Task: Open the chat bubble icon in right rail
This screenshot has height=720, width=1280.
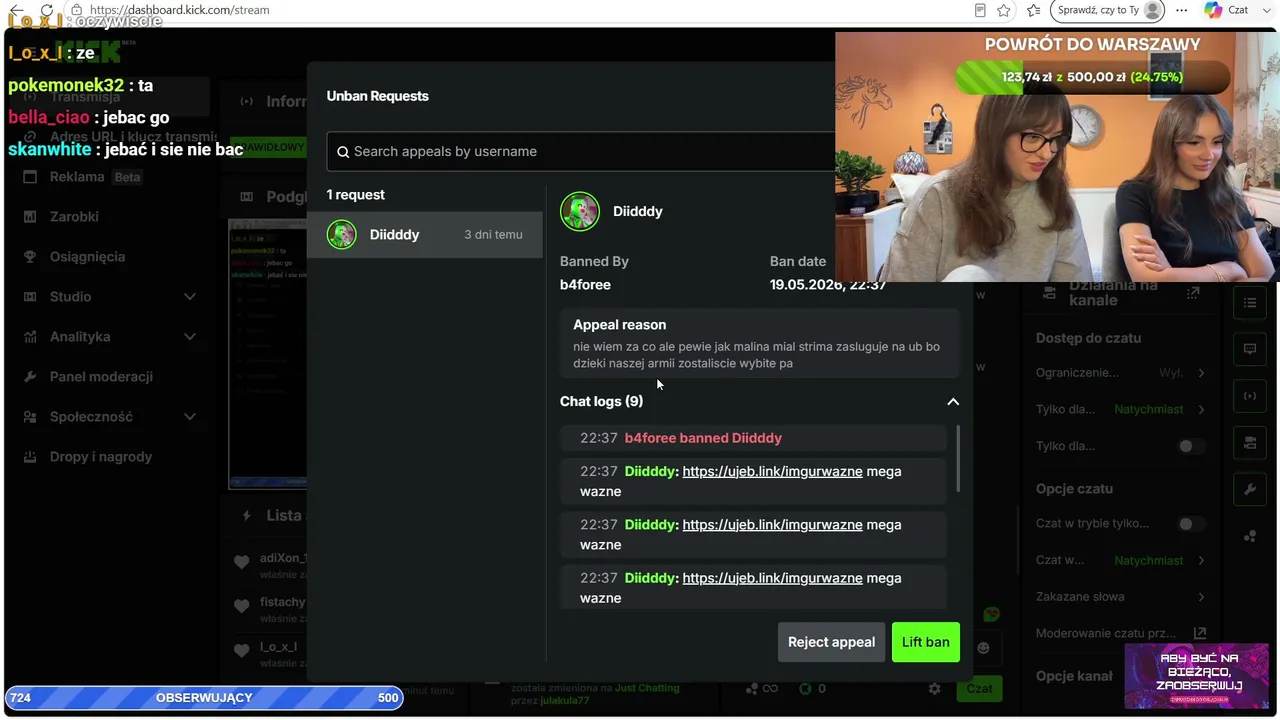Action: coord(1250,349)
